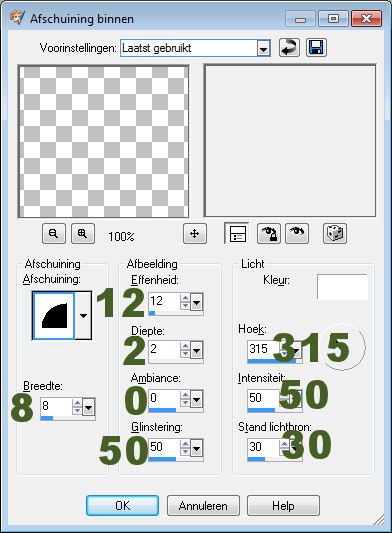Click the pan navigate crosshair icon

point(194,234)
